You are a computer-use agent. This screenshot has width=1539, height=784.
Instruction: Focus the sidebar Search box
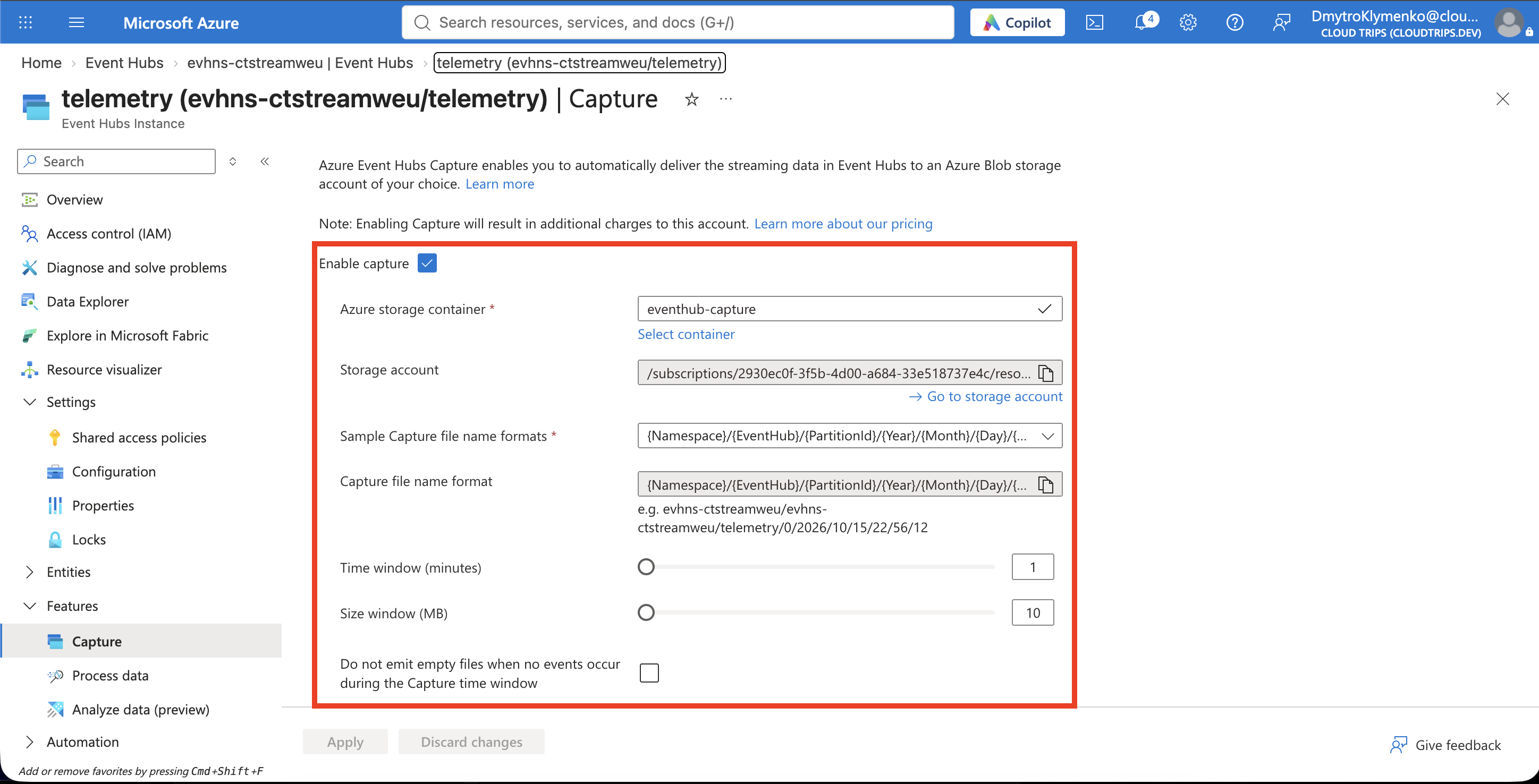click(x=116, y=161)
